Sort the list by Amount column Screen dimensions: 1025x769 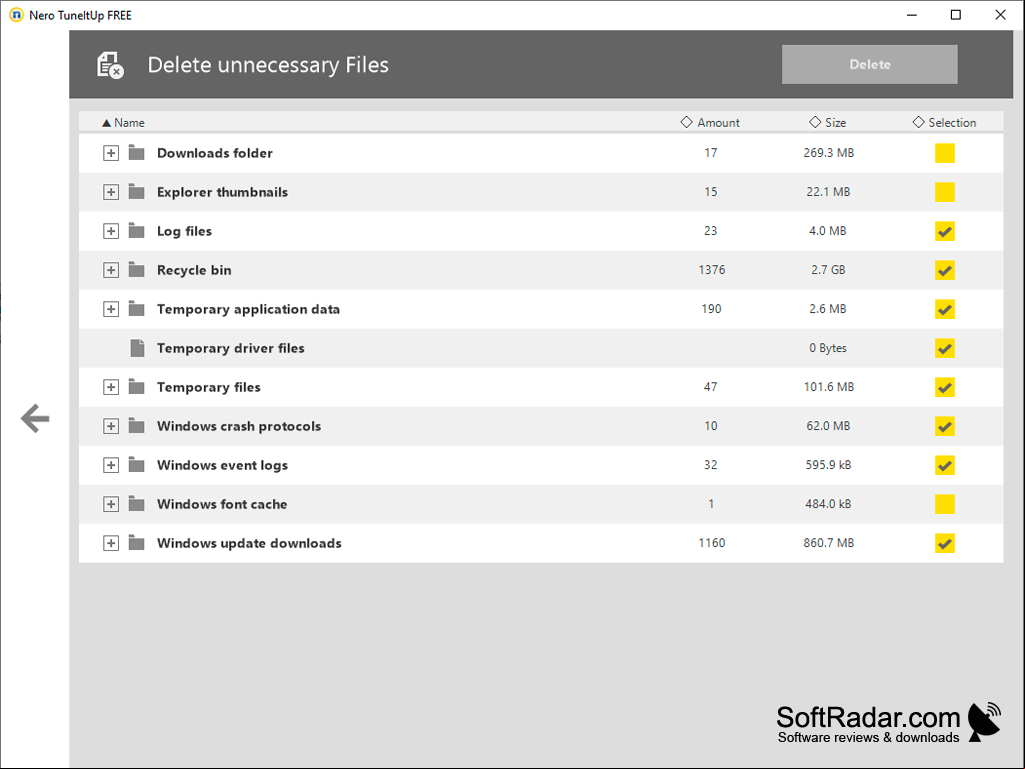pyautogui.click(x=710, y=122)
